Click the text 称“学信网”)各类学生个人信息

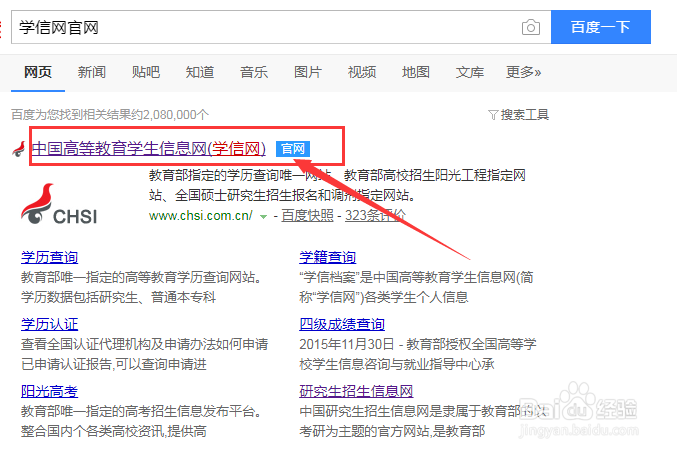[x=384, y=297]
